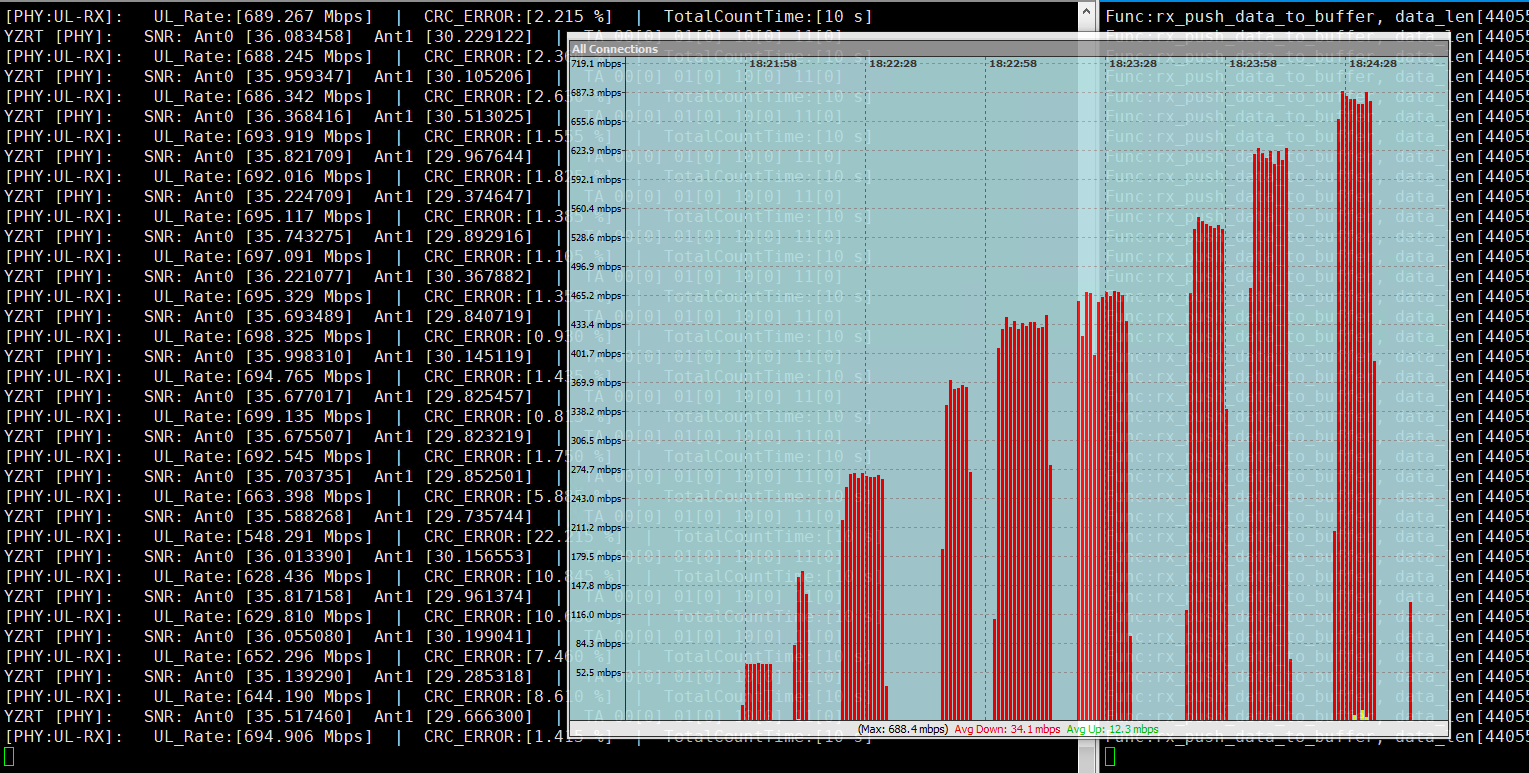
Task: Click the 147.8 mbps axis label
Action: pyautogui.click(x=596, y=585)
